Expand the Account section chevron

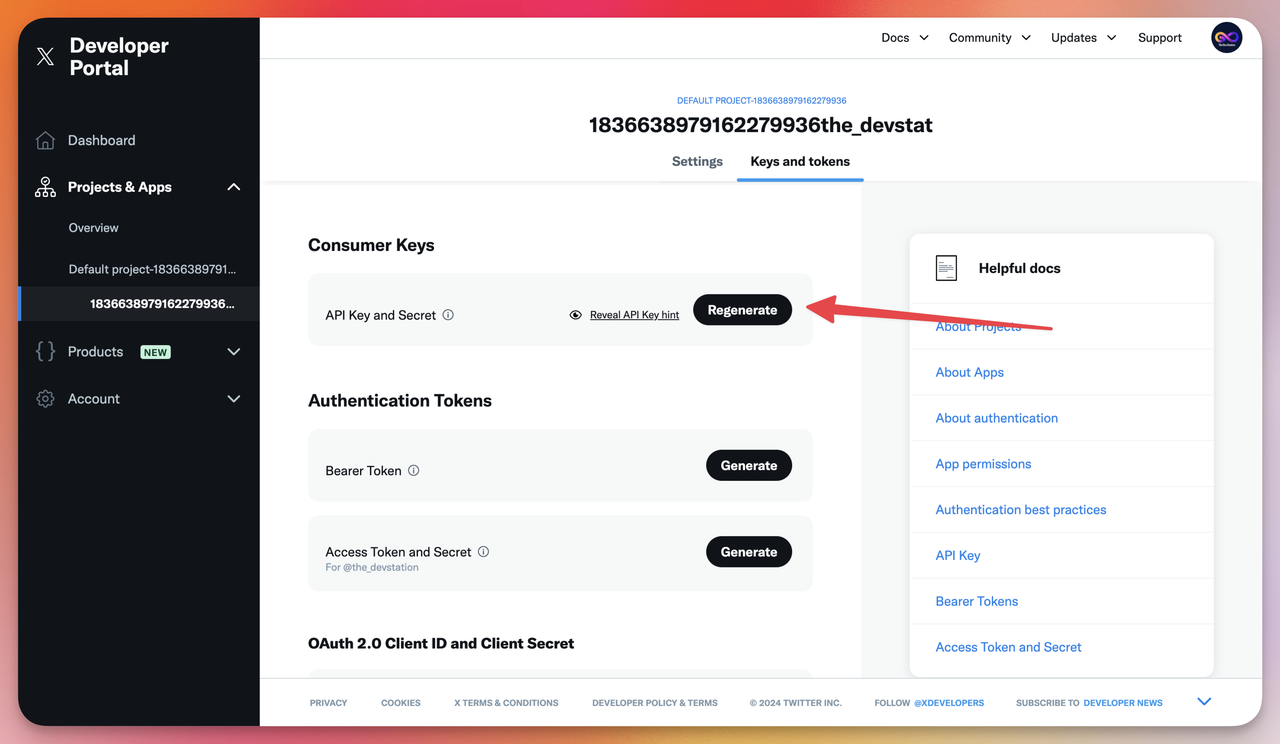234,399
